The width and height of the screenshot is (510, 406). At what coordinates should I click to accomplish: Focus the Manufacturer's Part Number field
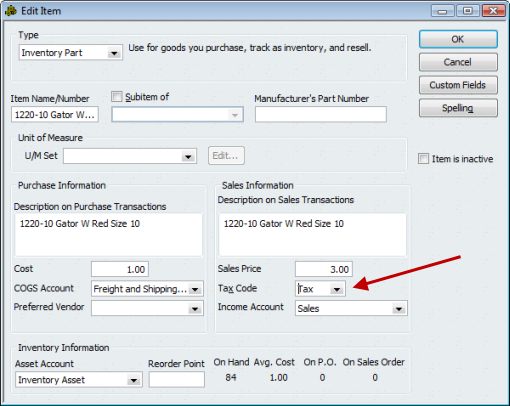coord(321,115)
